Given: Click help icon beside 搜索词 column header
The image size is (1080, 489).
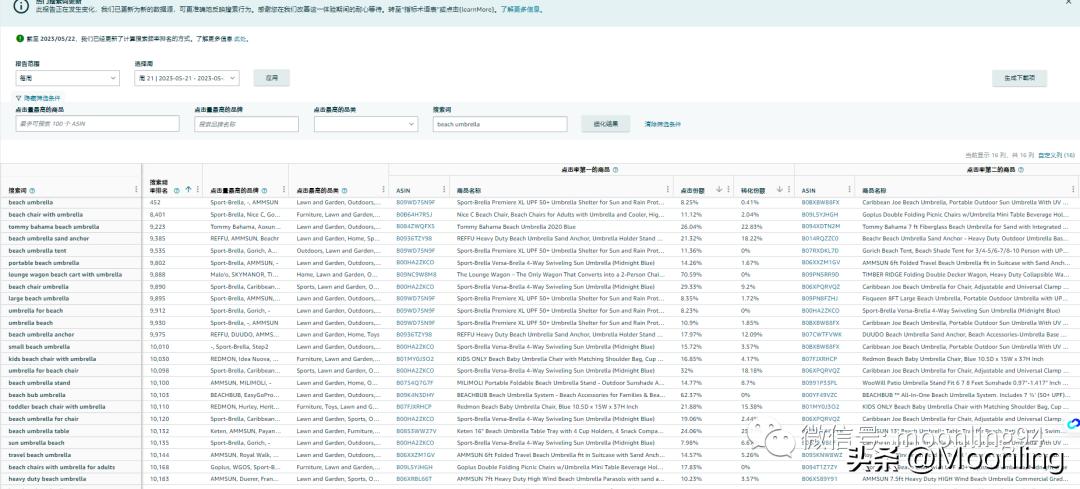Looking at the screenshot, I should pos(32,190).
